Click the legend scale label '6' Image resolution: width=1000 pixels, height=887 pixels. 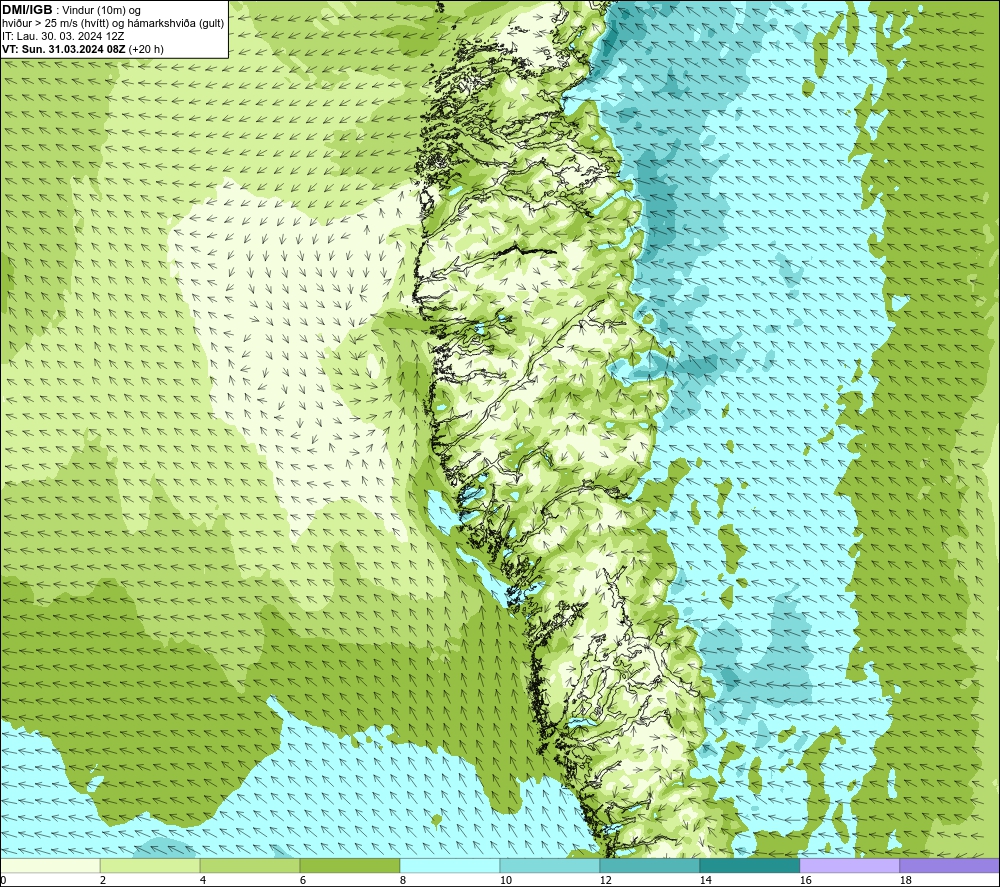pyautogui.click(x=303, y=880)
